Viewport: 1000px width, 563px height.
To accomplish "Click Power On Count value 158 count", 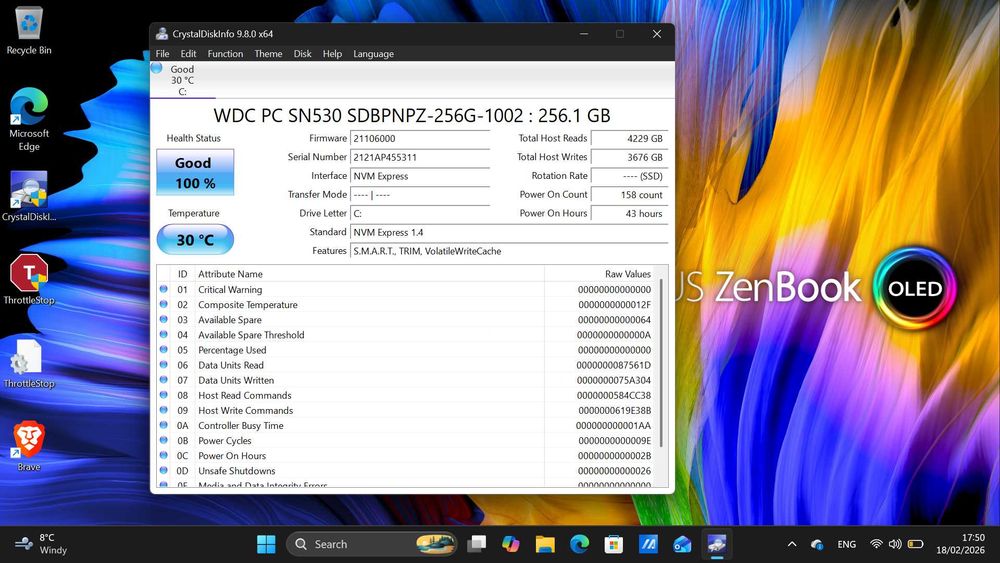I will [x=629, y=194].
